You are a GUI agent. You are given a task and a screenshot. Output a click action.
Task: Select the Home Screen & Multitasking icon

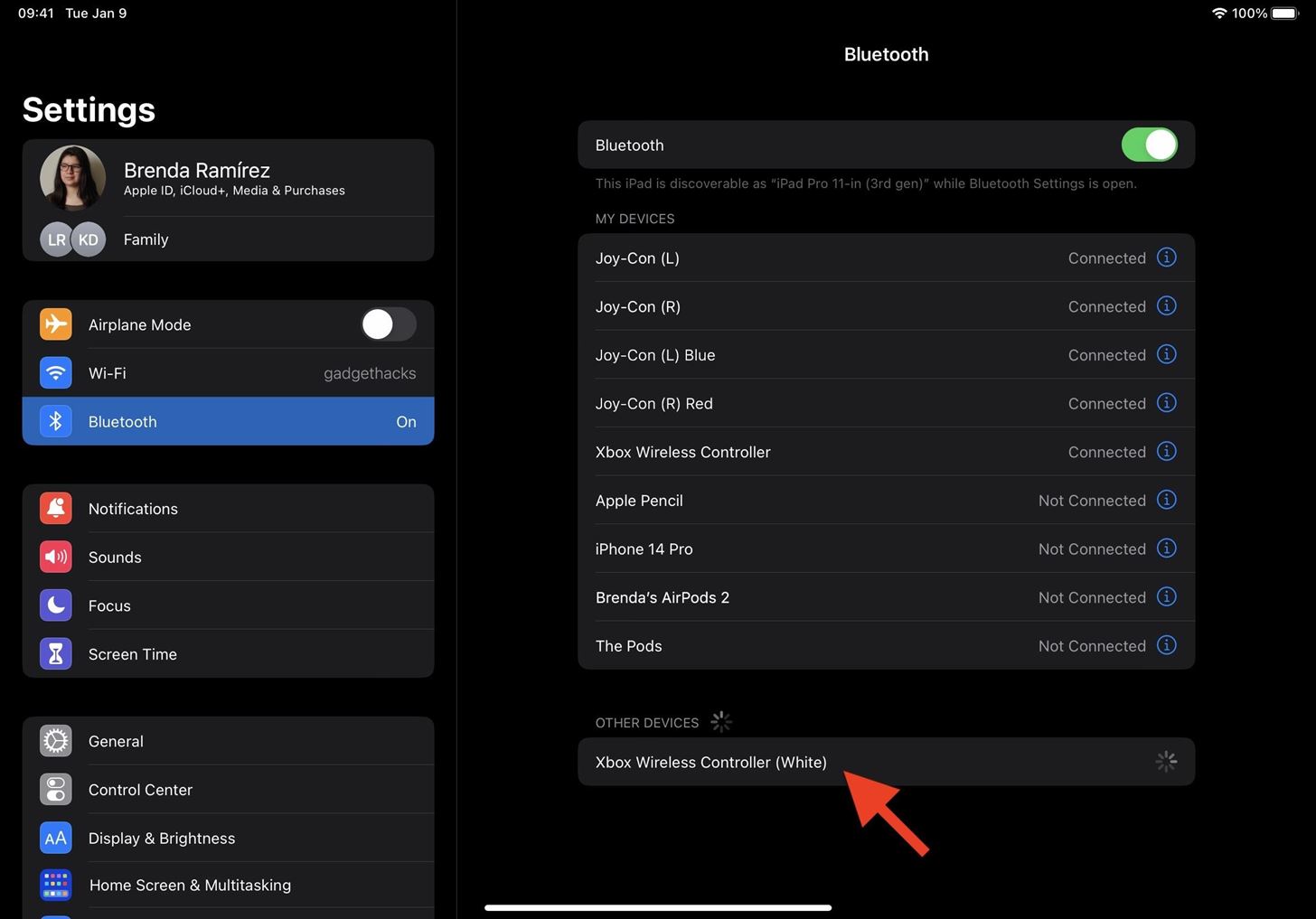[x=55, y=885]
